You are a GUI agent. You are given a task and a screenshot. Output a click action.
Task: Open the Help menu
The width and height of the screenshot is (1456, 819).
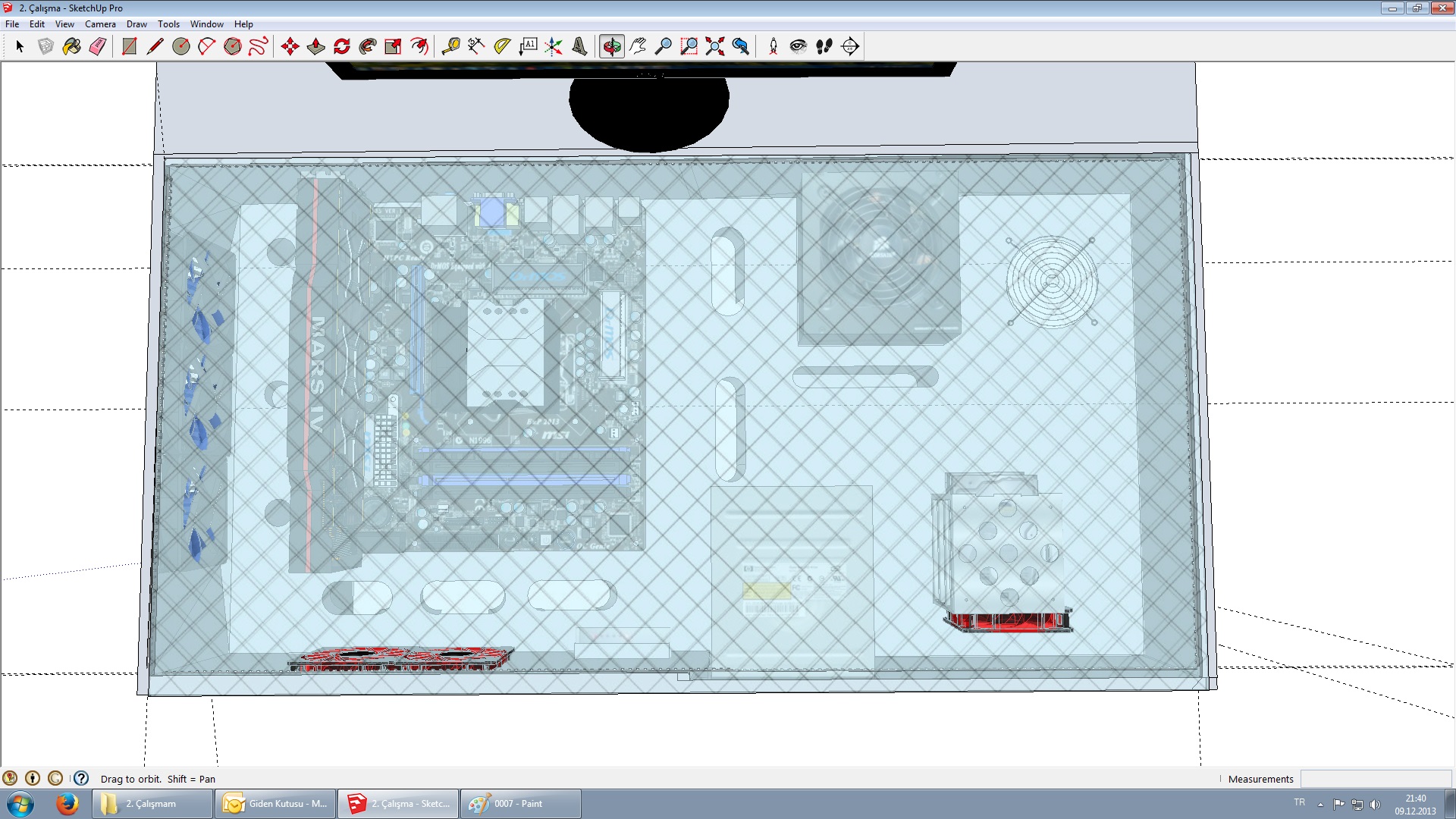243,24
